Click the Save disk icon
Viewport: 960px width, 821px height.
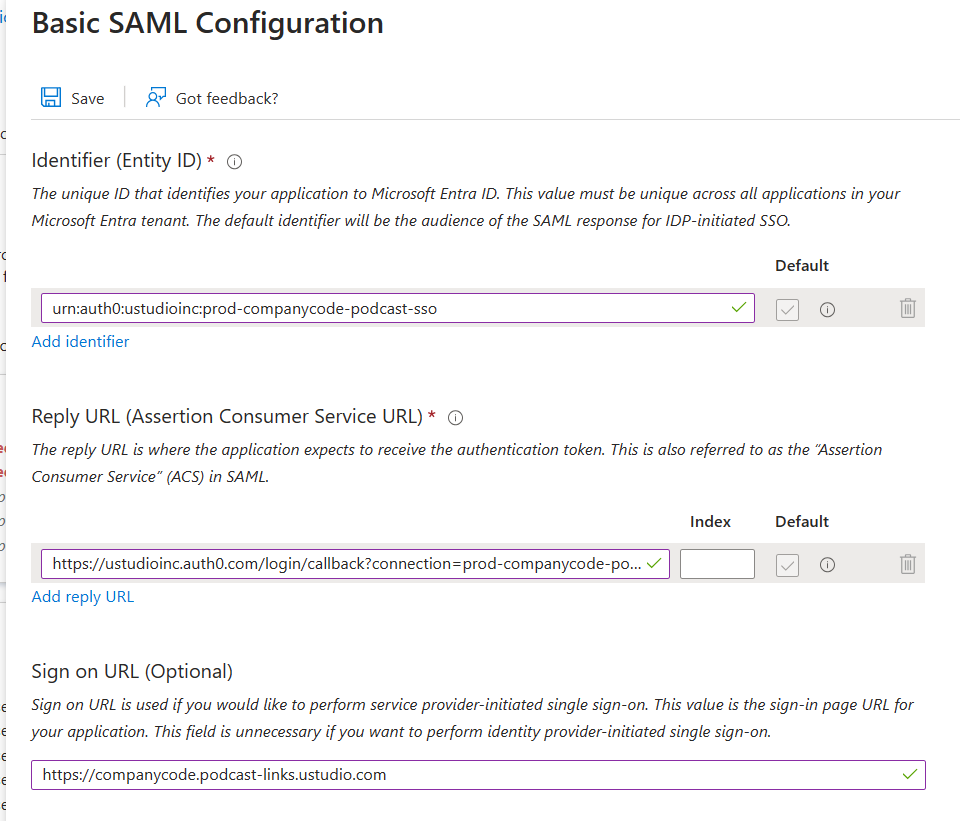(51, 97)
